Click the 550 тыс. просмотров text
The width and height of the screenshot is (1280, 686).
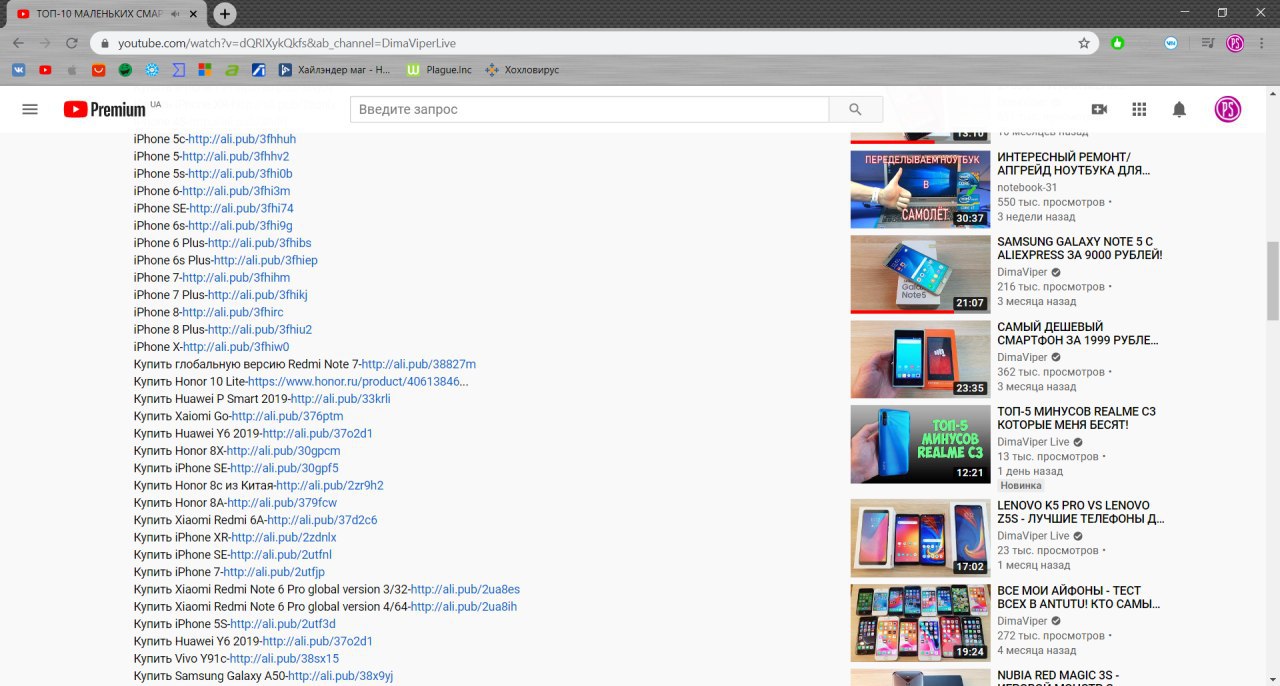[1051, 202]
